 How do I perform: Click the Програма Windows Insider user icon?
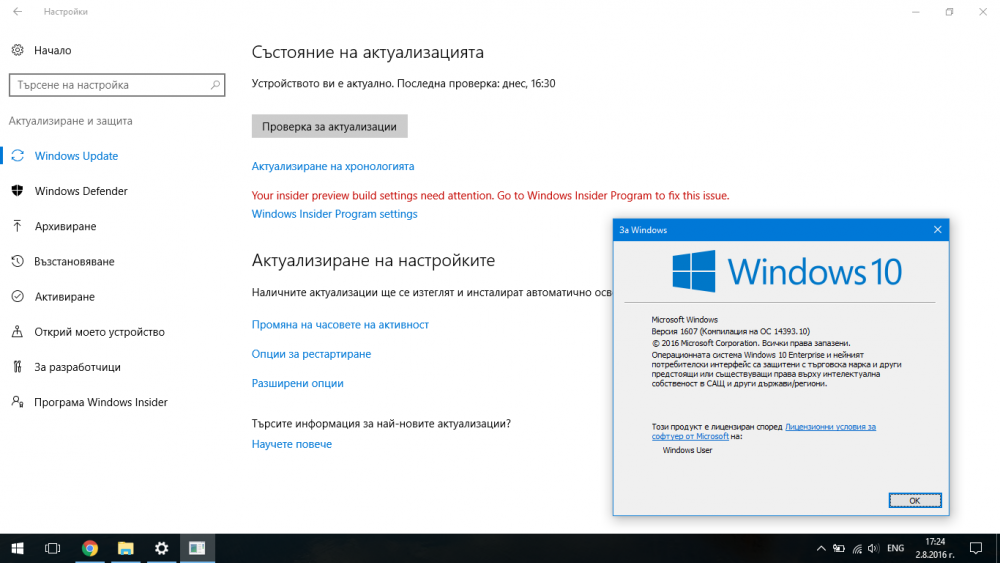point(18,402)
